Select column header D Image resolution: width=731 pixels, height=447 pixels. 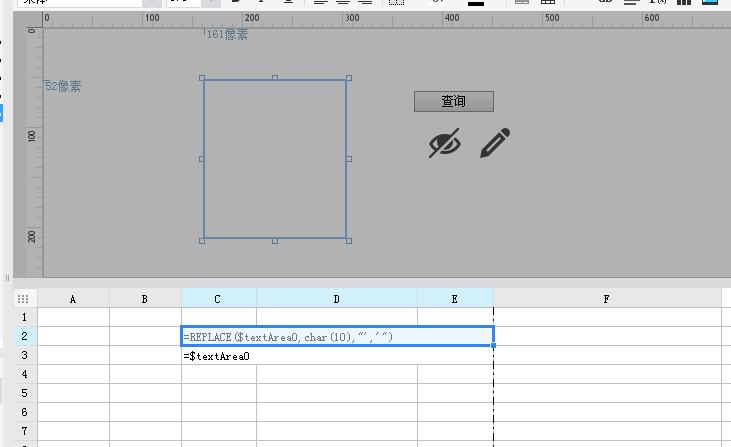[337, 299]
